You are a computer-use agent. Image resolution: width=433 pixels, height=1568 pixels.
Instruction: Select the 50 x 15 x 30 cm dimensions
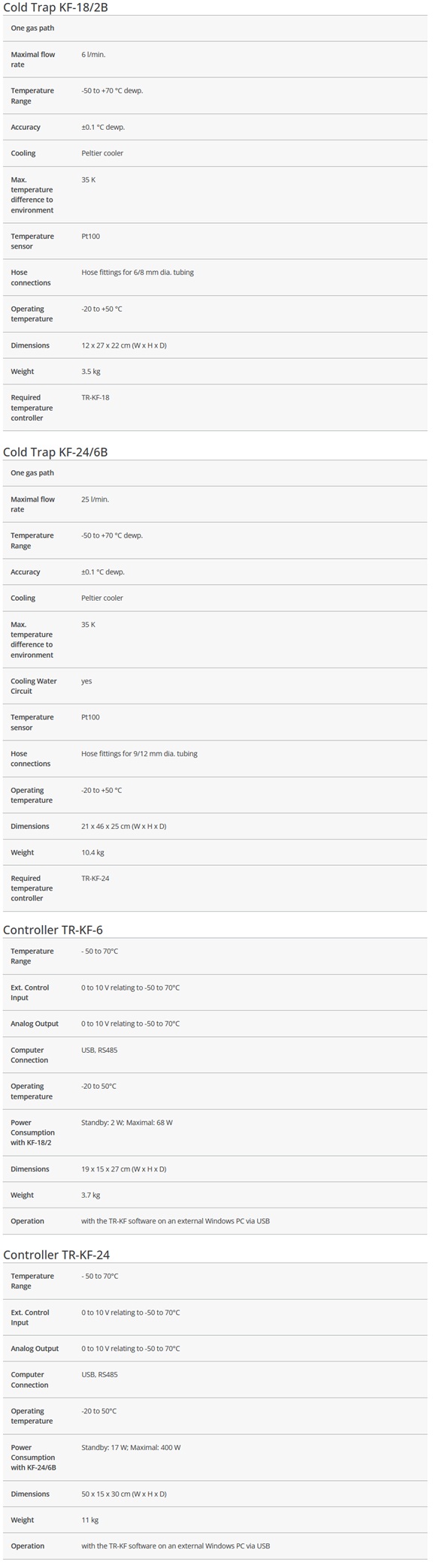(x=124, y=1494)
